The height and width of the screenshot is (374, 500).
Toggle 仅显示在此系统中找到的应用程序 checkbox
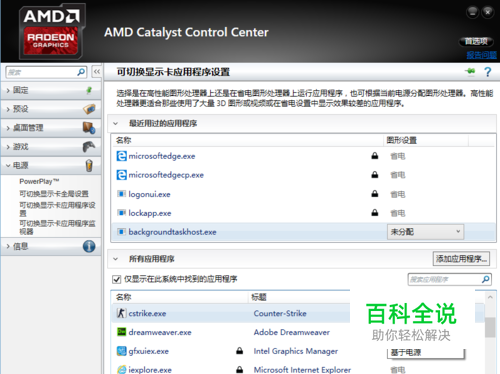coord(116,279)
